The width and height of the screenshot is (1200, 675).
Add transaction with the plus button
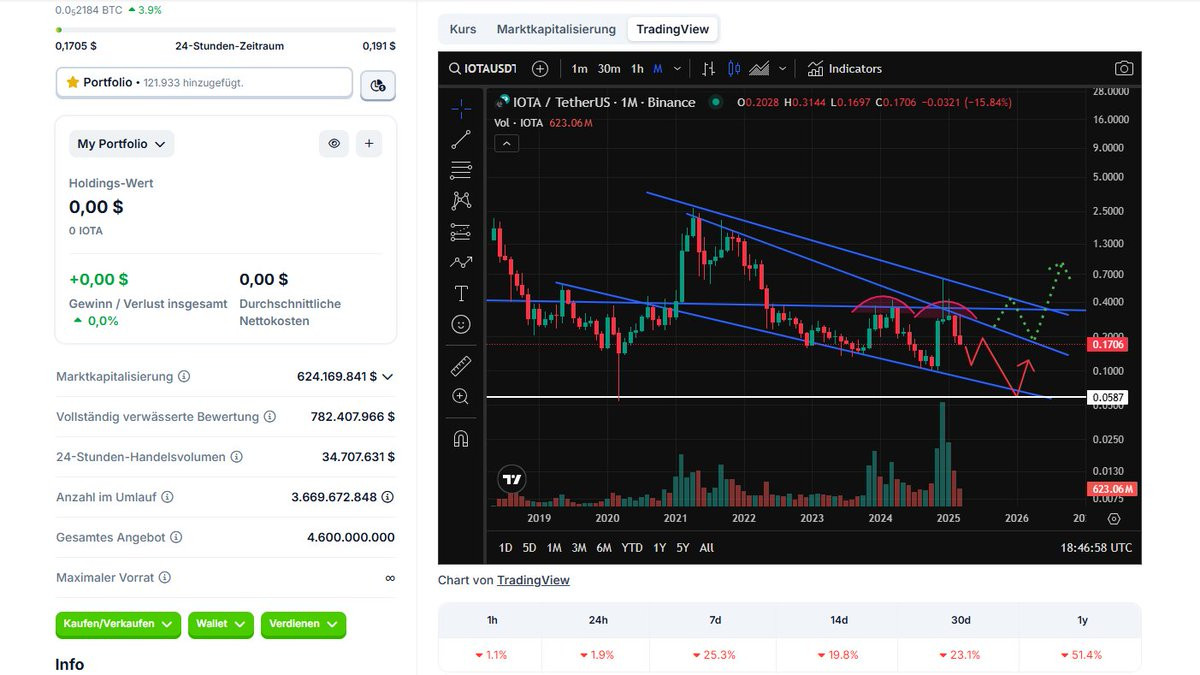pos(369,144)
